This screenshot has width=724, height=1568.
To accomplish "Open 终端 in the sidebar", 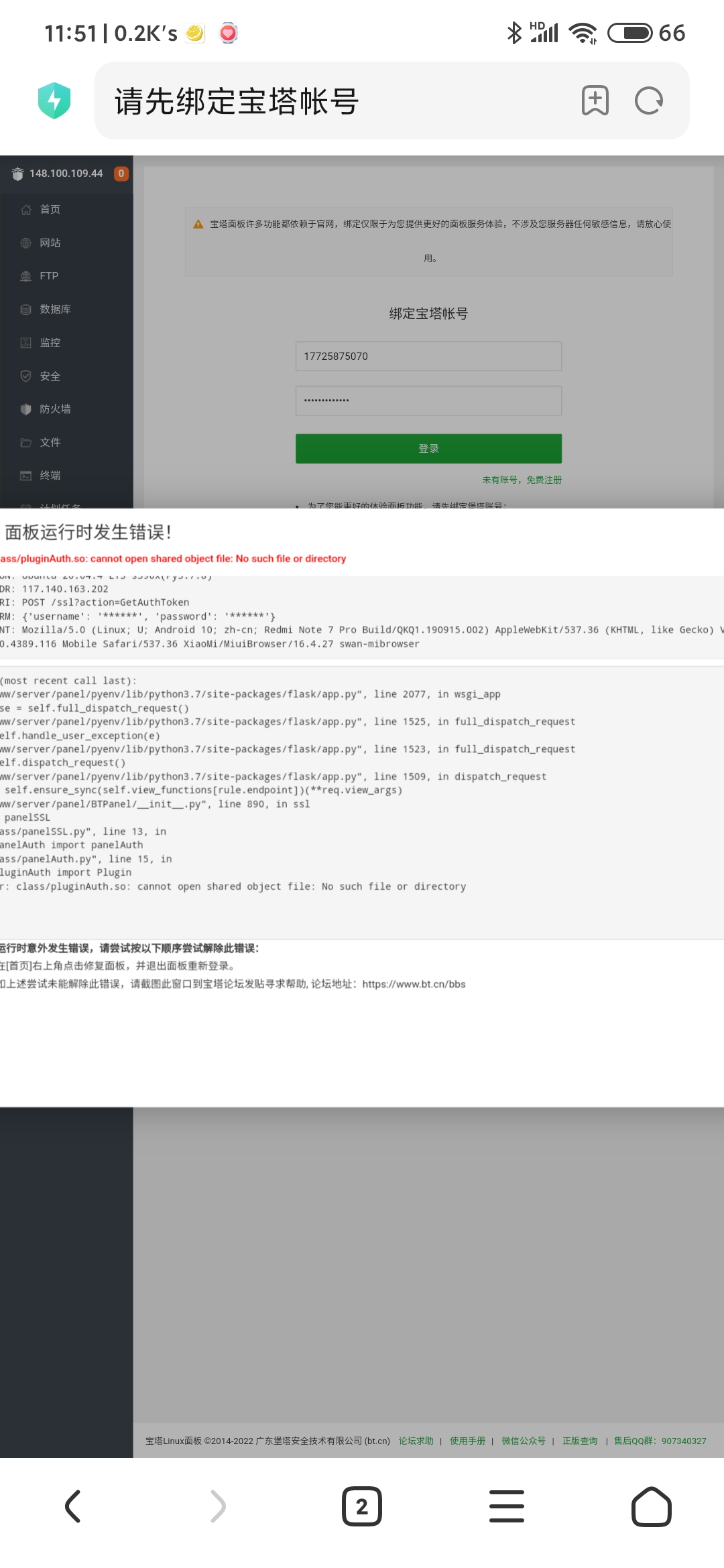I will tap(50, 475).
